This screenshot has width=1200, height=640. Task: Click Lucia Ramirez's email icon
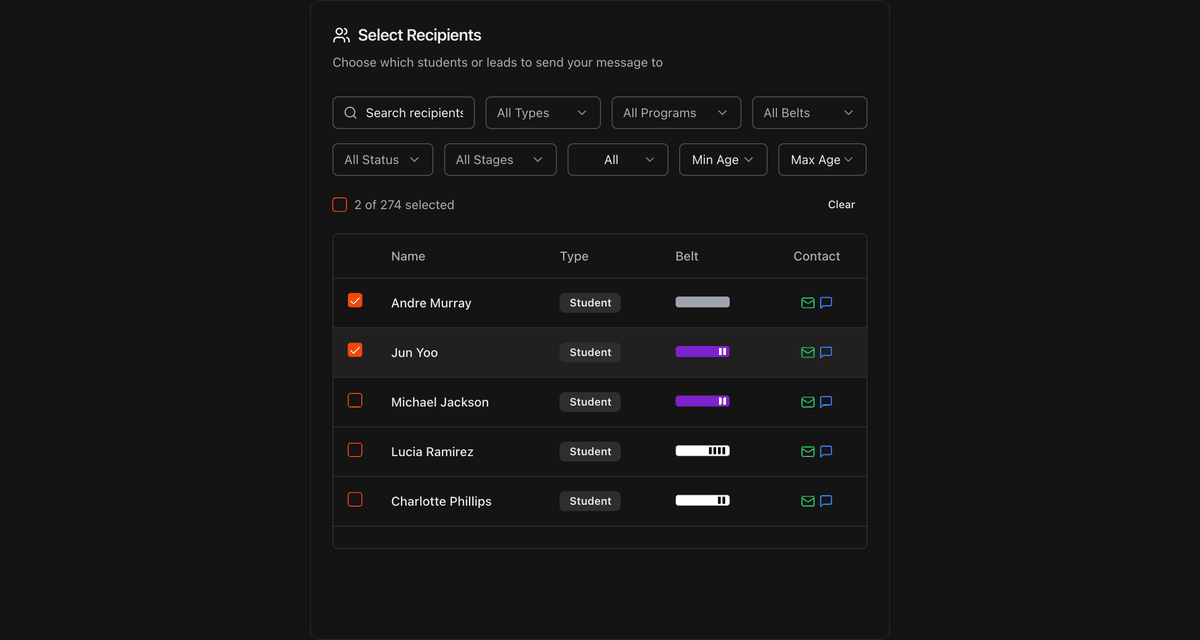coord(808,451)
